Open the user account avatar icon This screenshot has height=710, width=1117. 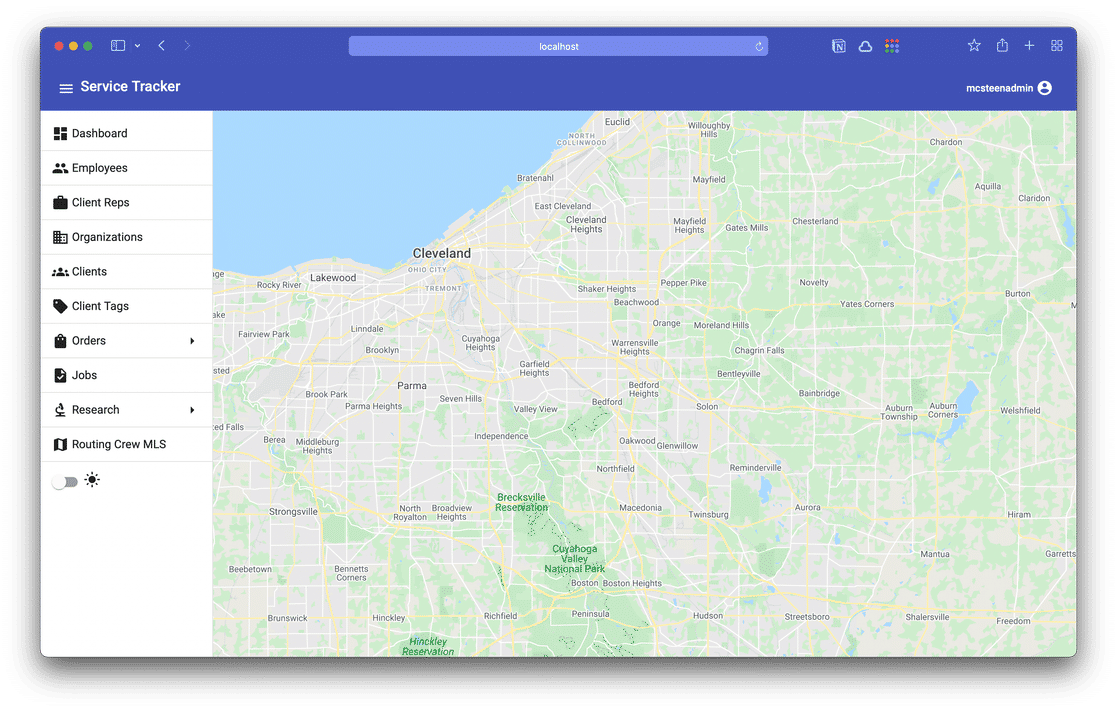pyautogui.click(x=1044, y=88)
